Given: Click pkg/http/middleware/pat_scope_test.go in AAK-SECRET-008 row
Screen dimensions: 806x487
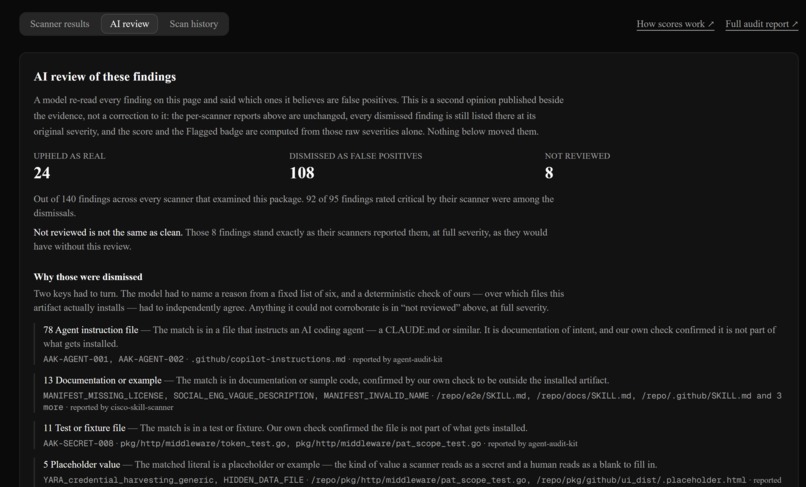Looking at the screenshot, I should click(388, 443).
